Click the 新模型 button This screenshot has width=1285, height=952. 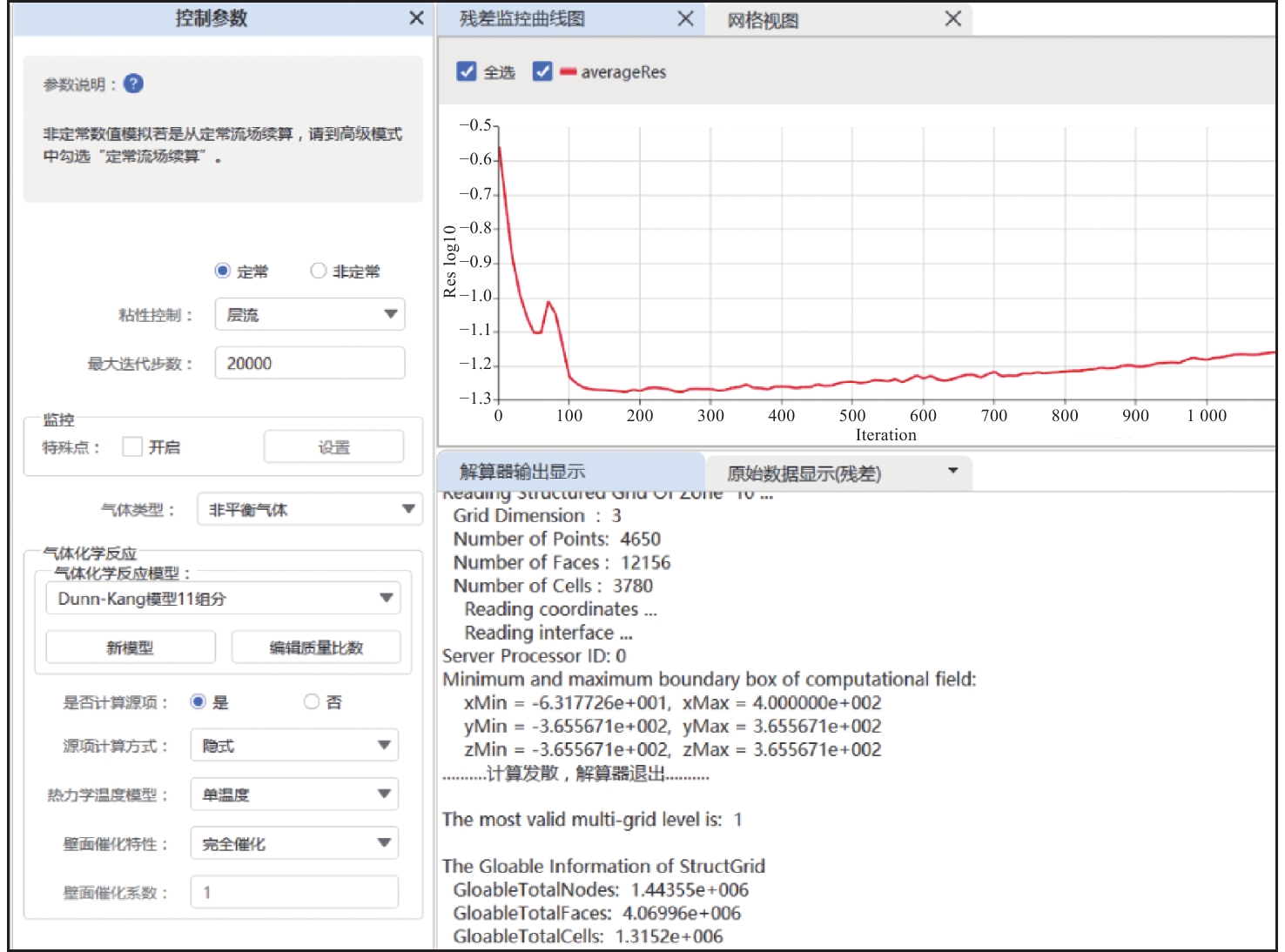130,647
